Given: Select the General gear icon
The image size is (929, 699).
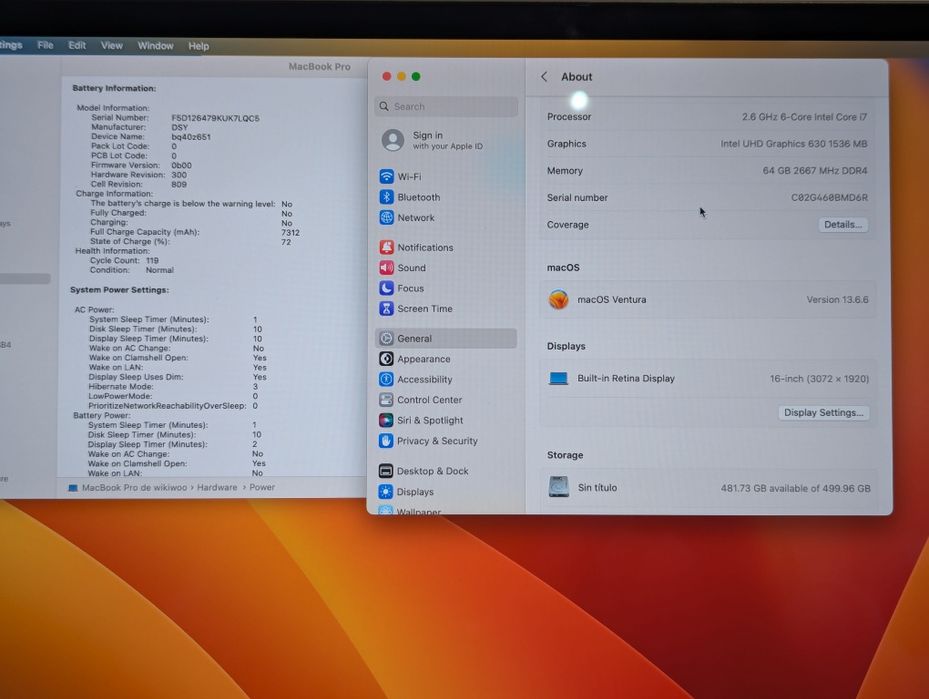Looking at the screenshot, I should 386,338.
